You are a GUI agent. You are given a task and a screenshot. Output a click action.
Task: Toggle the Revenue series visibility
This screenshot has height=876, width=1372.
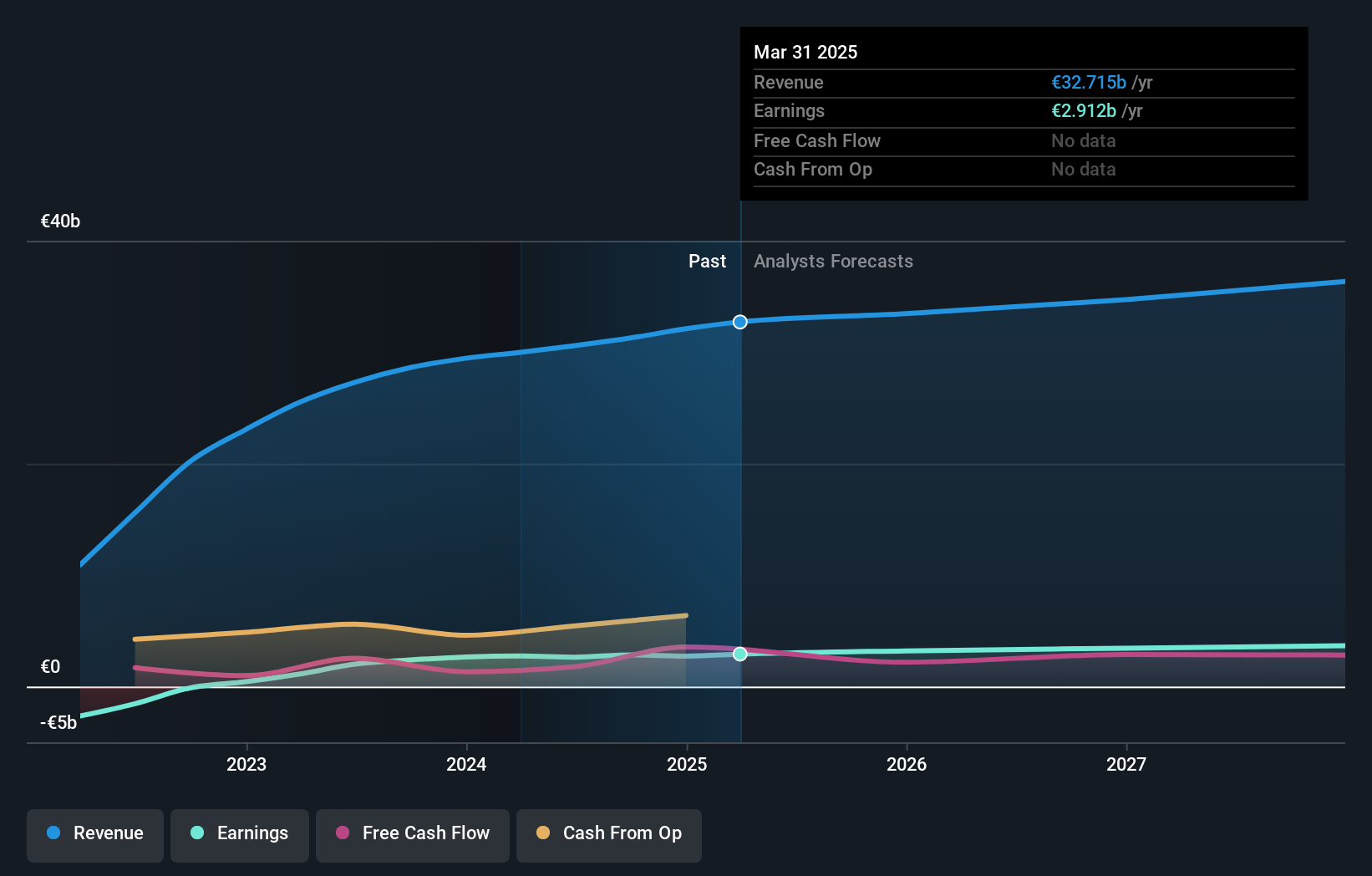click(x=94, y=833)
